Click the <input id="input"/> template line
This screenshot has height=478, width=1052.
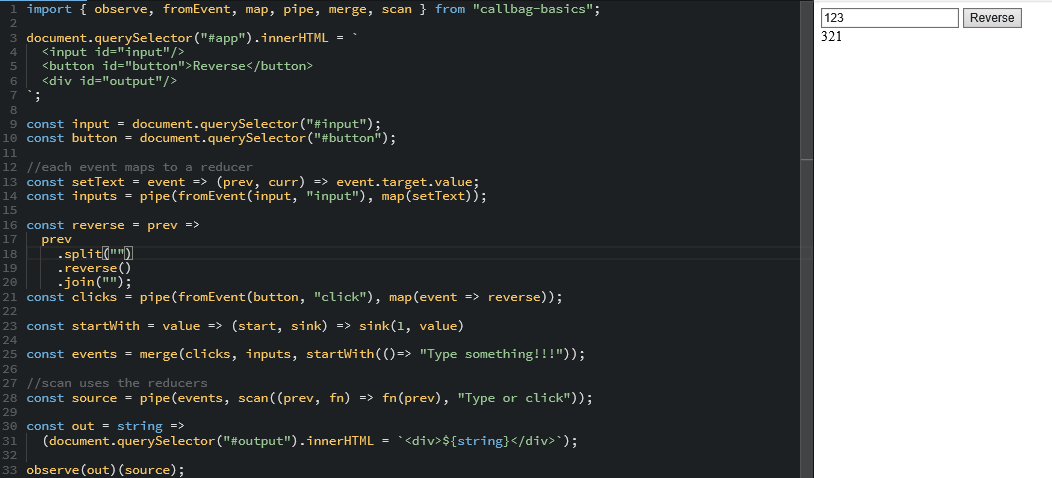pyautogui.click(x=113, y=52)
